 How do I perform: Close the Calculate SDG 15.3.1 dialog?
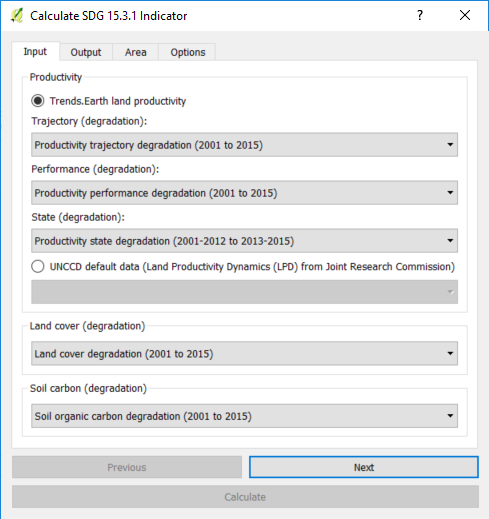(x=465, y=15)
